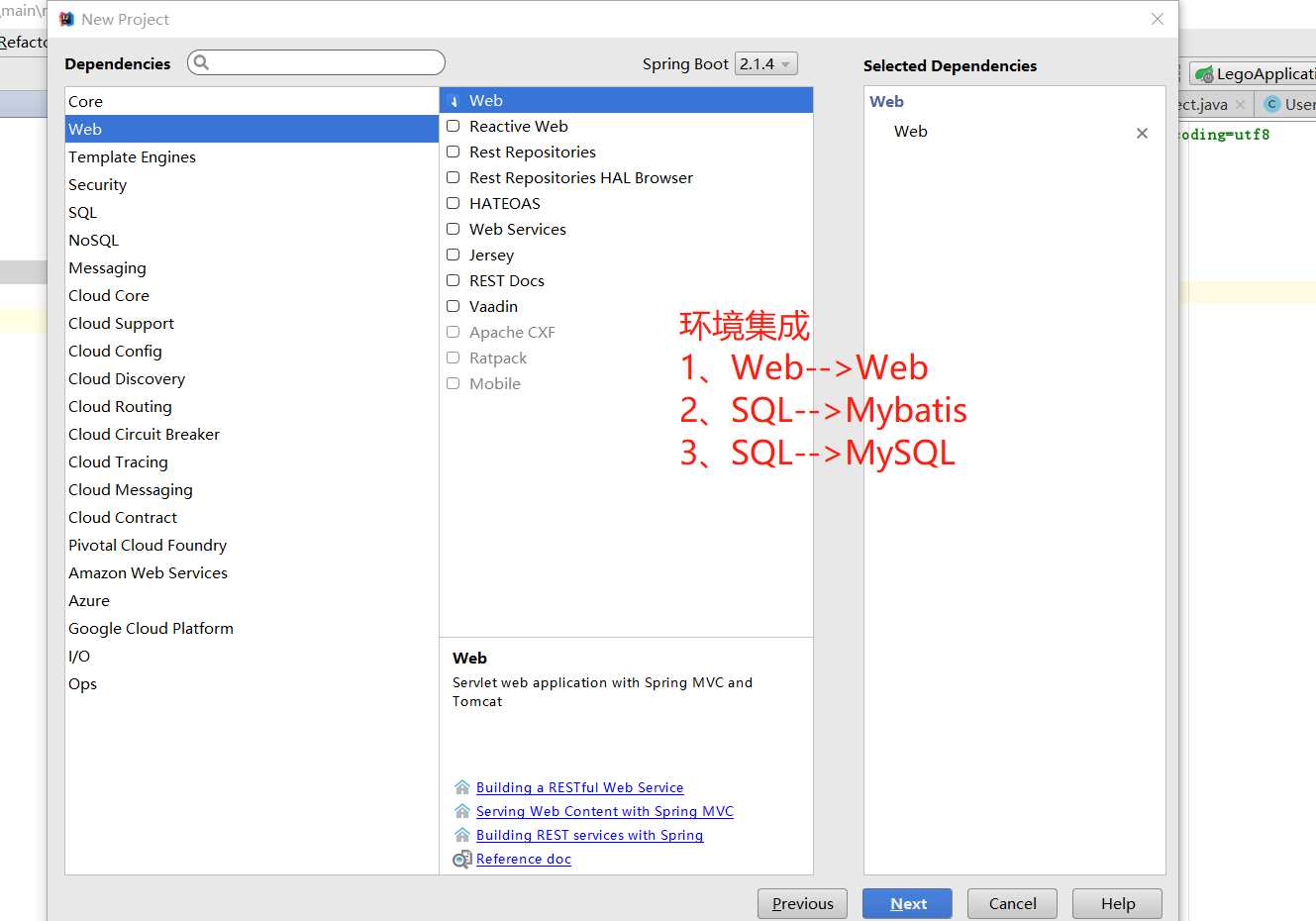The width and height of the screenshot is (1316, 921).
Task: Enable the Reactive Web checkbox
Action: [453, 126]
